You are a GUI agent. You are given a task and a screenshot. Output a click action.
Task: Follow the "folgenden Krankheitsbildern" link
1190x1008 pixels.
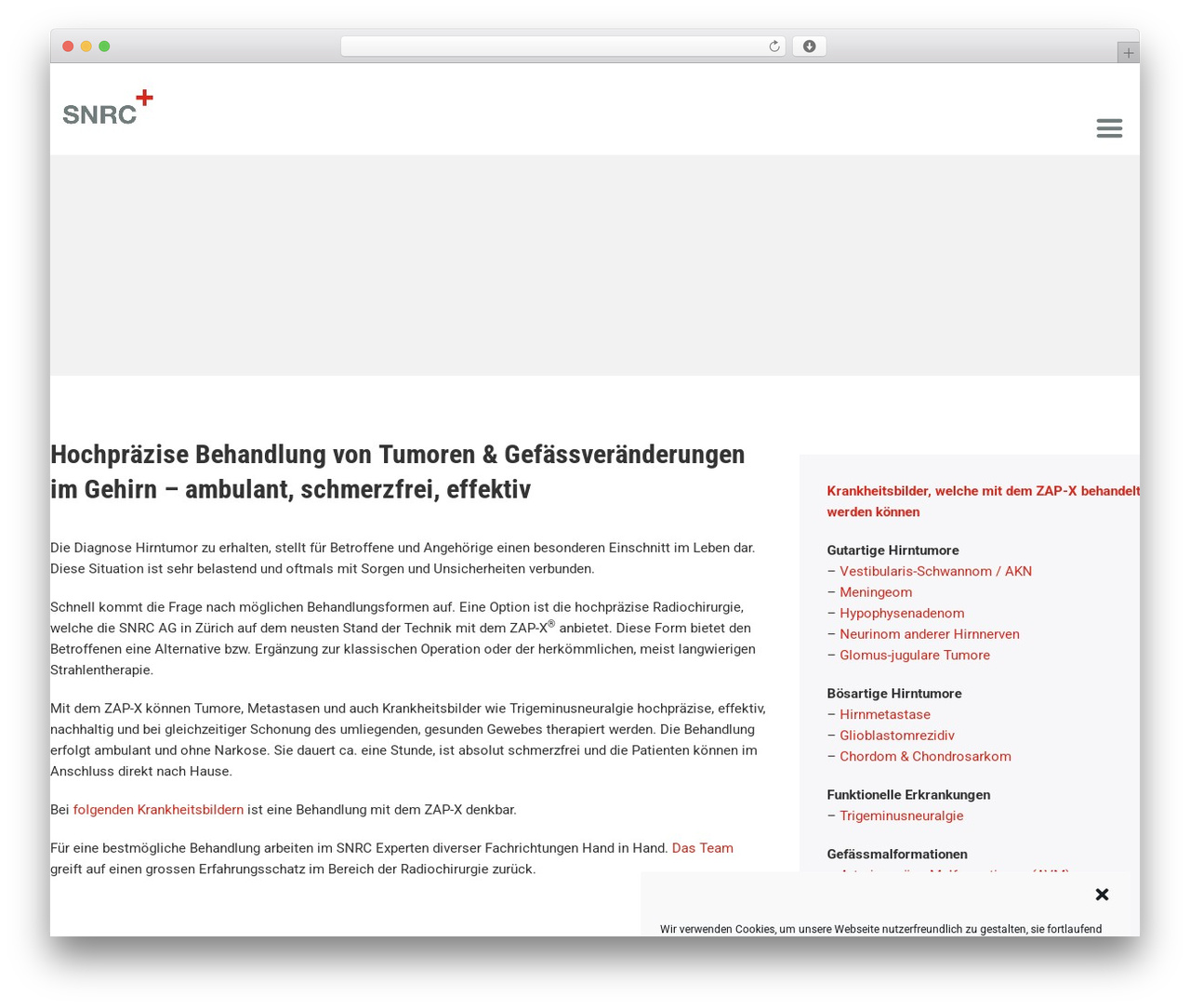(x=158, y=810)
